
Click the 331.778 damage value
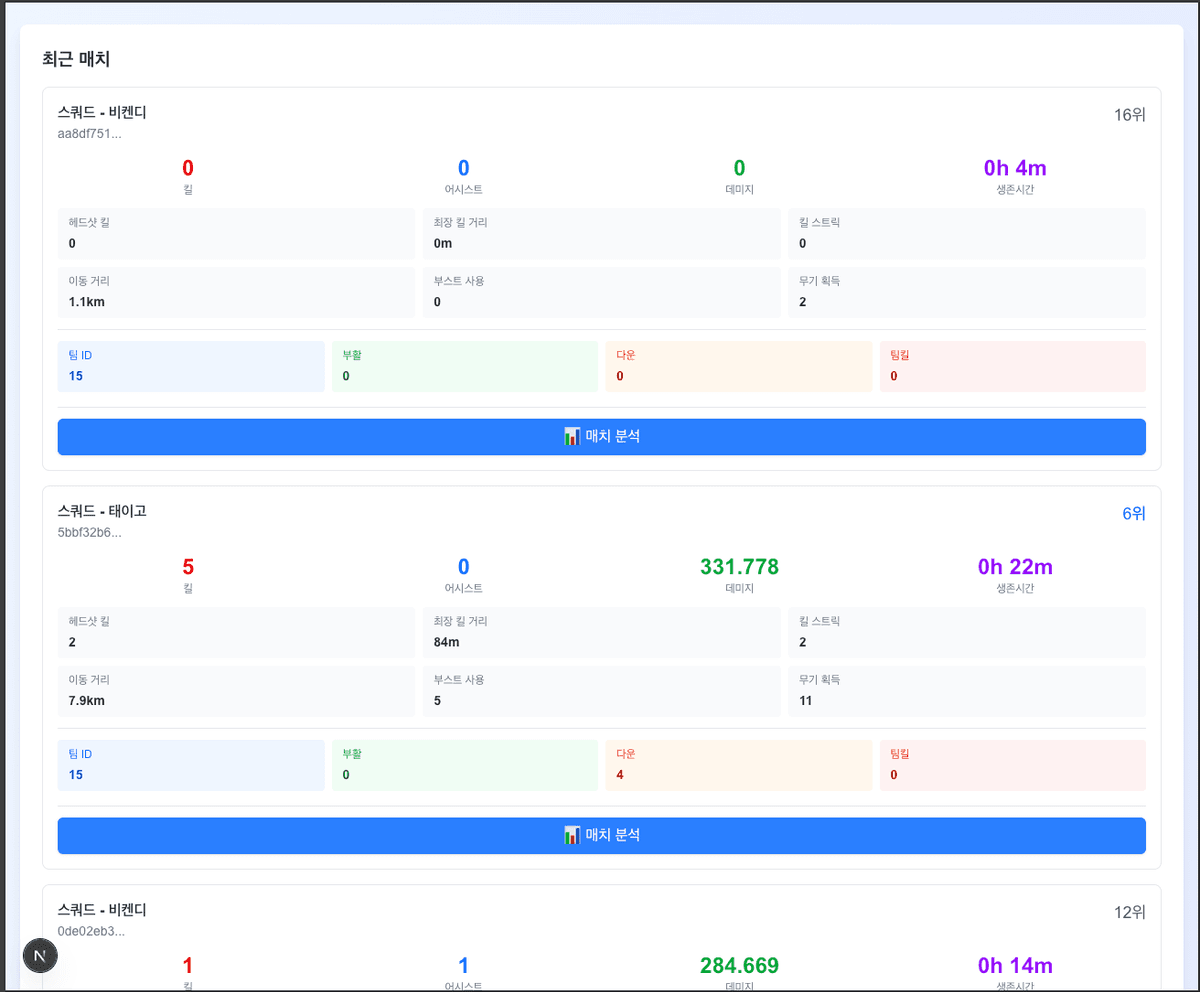[x=739, y=567]
